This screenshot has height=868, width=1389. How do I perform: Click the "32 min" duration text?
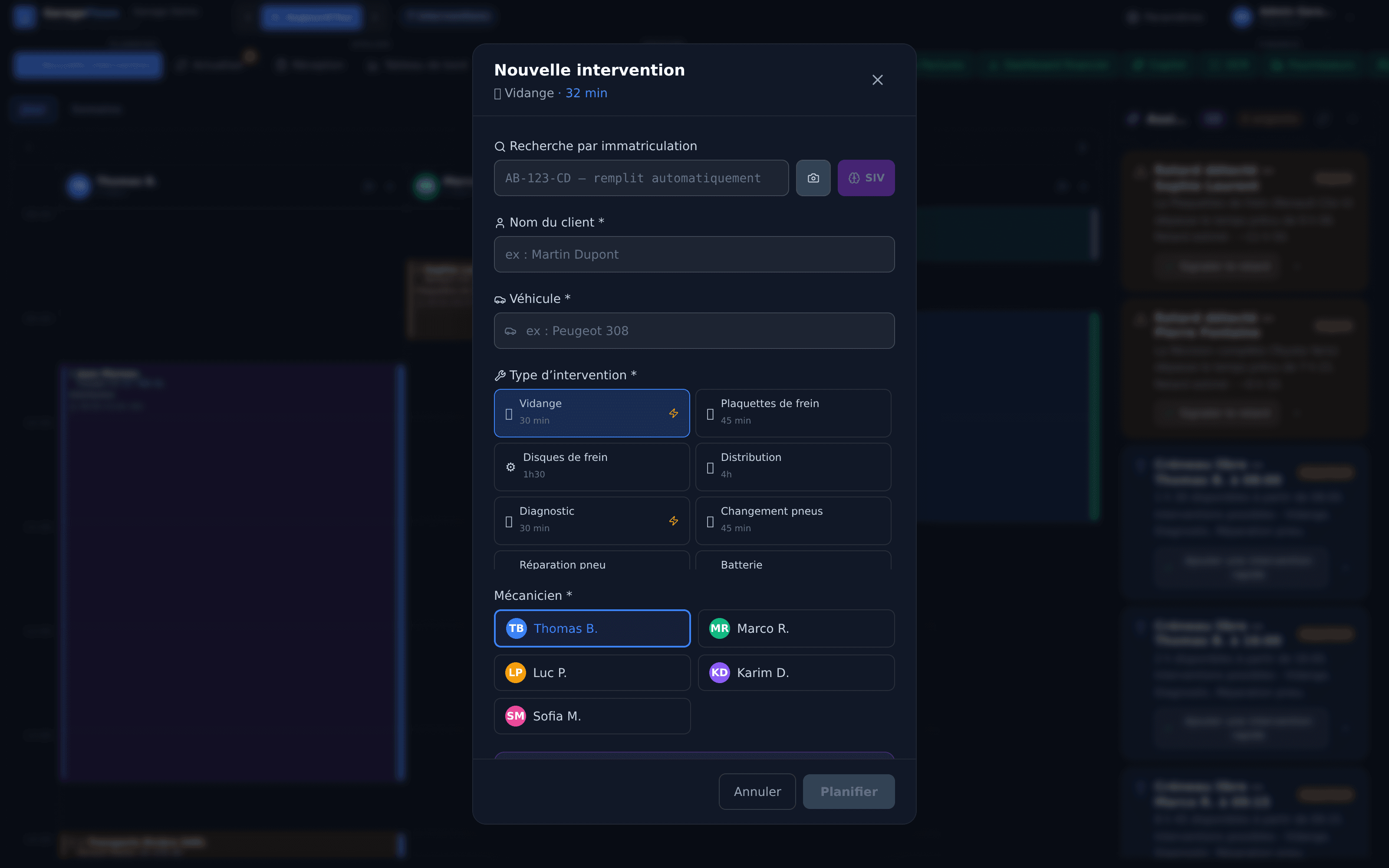(x=586, y=93)
